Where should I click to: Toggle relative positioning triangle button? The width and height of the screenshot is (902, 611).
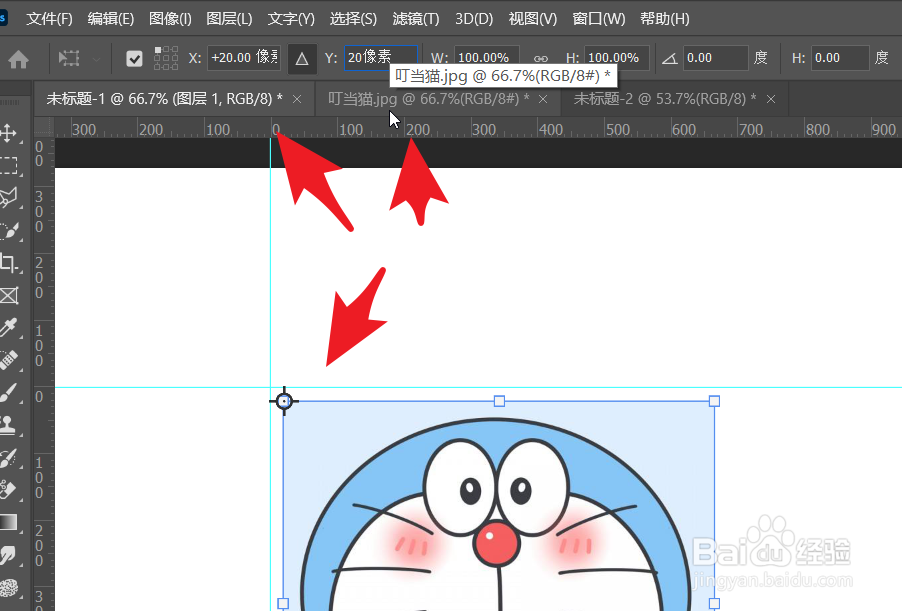(302, 59)
